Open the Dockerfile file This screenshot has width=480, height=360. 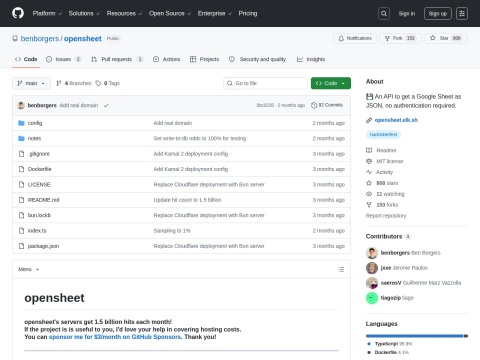[x=40, y=169]
